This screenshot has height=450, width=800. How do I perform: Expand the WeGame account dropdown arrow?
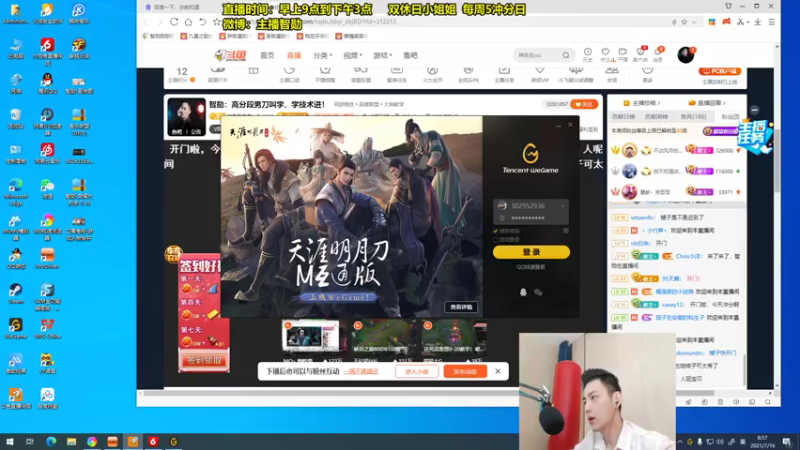tap(563, 206)
